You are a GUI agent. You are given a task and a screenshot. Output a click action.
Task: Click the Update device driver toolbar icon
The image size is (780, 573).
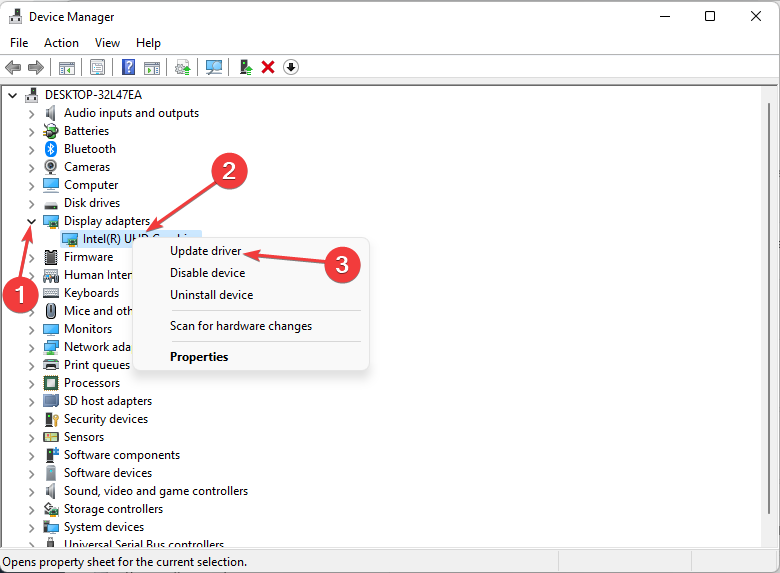[x=183, y=67]
